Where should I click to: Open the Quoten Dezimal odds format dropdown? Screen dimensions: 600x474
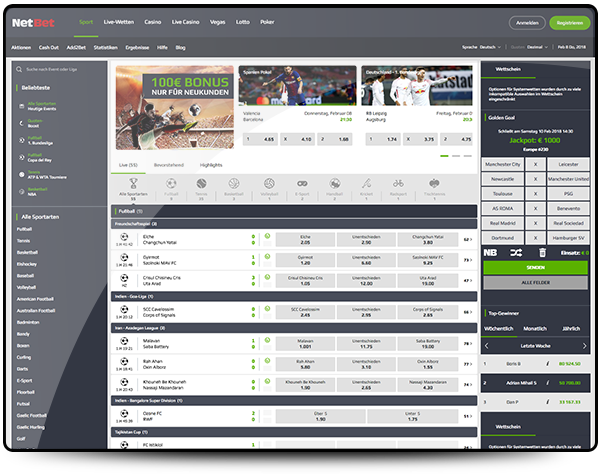point(529,47)
